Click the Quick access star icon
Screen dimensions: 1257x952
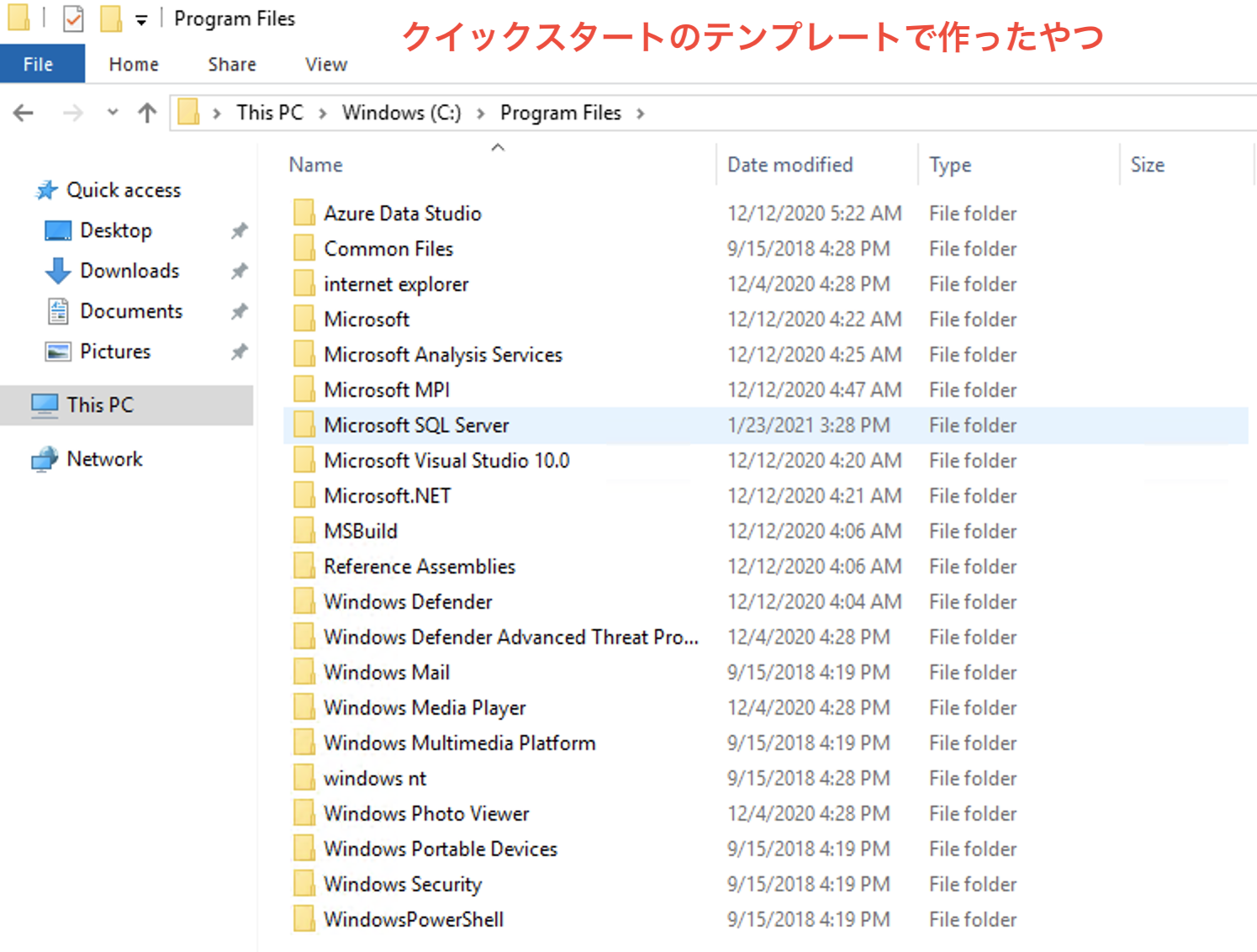(x=46, y=191)
